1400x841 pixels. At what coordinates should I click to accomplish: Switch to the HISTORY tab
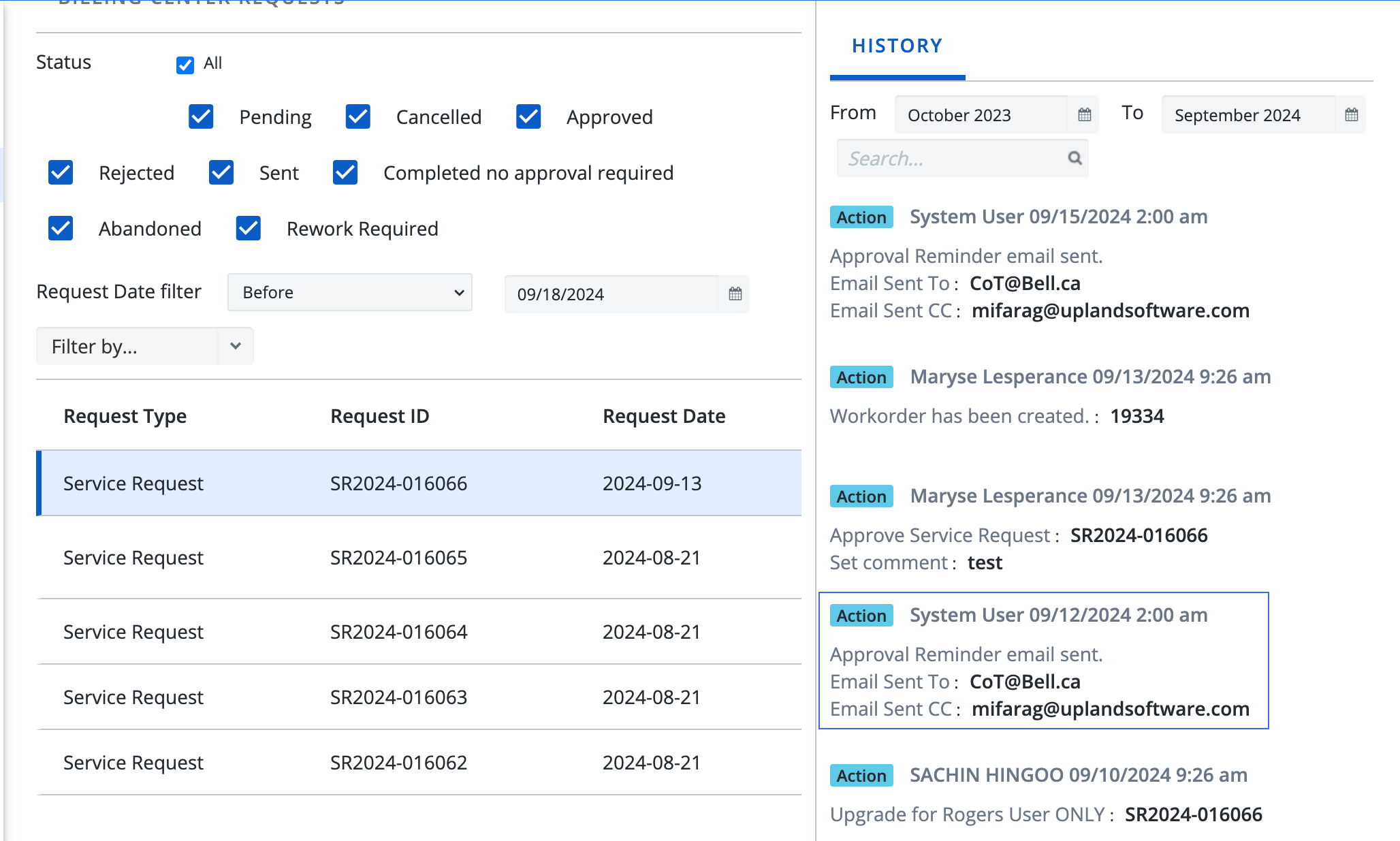897,46
